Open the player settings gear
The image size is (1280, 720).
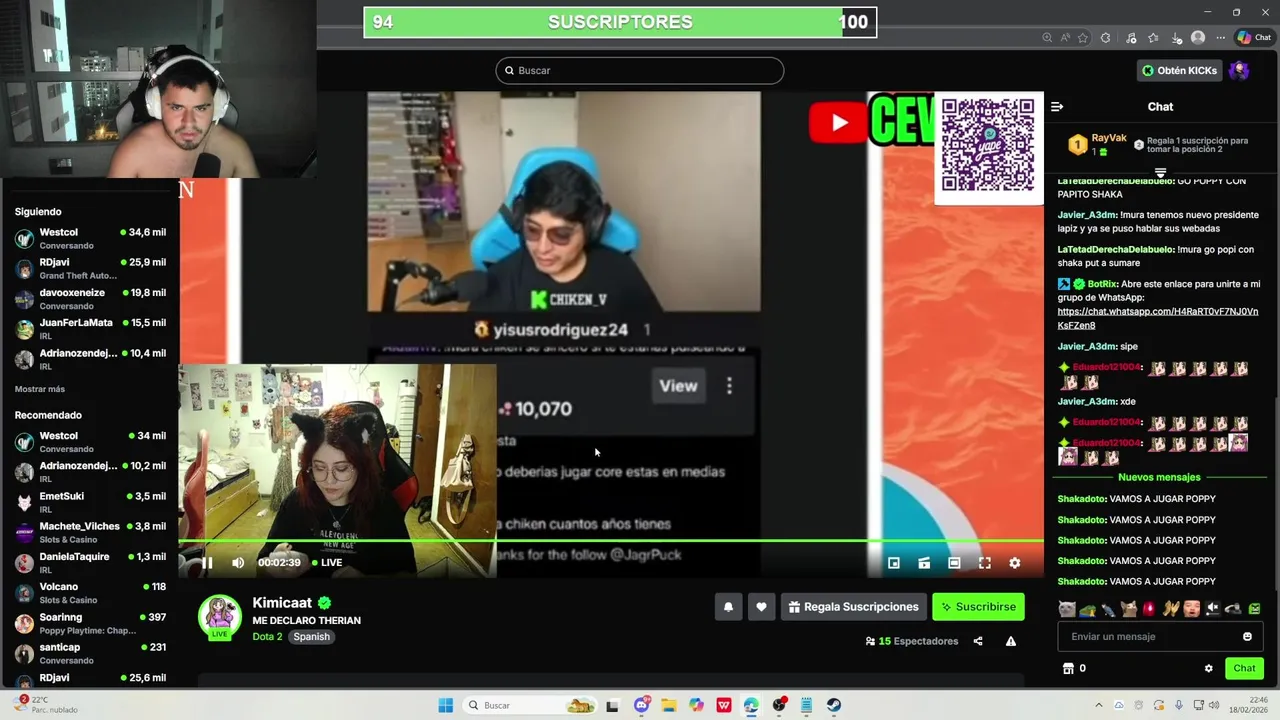(1014, 563)
